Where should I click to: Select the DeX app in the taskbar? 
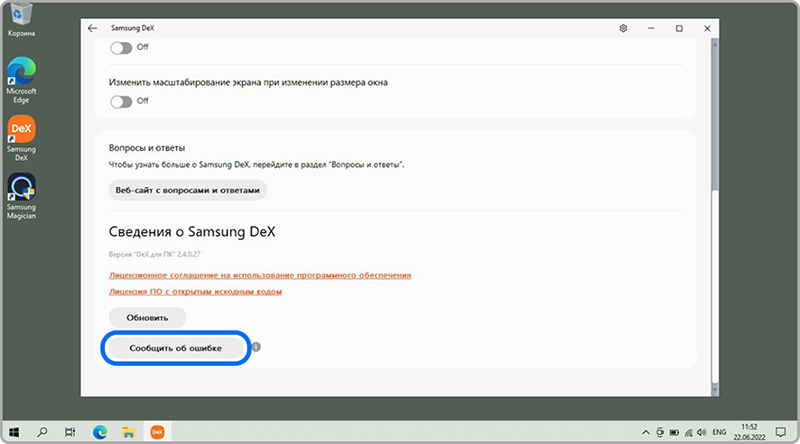157,432
